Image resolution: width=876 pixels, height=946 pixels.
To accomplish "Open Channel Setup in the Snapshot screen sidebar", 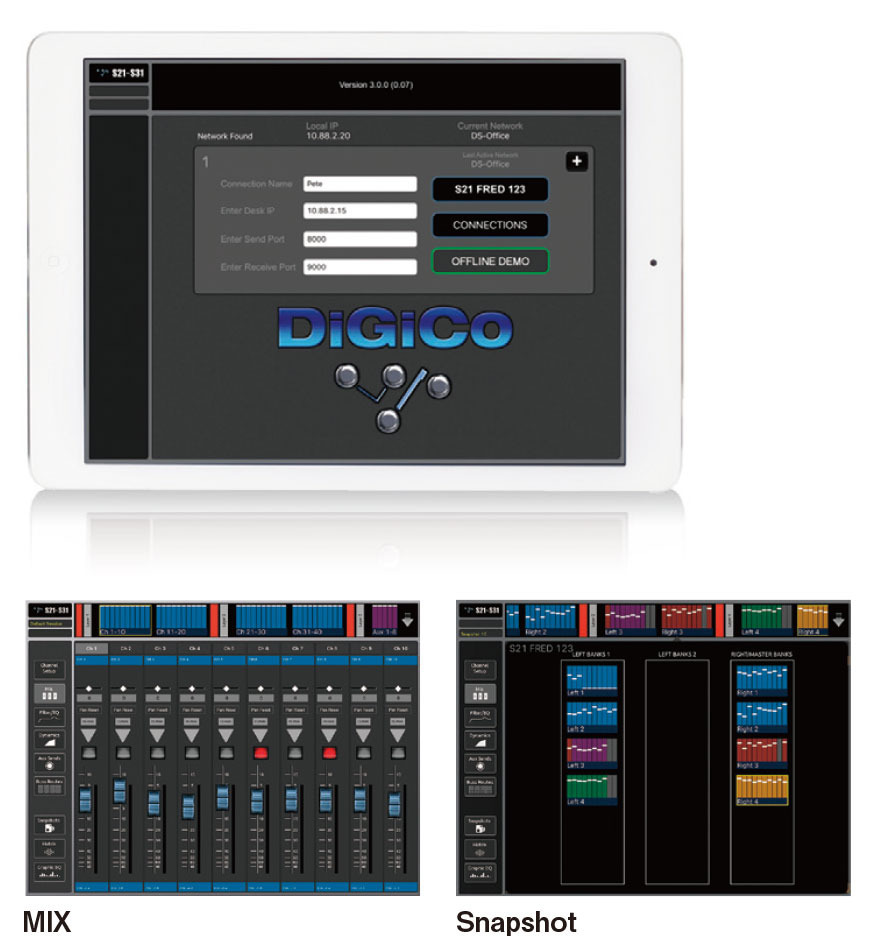I will (480, 670).
